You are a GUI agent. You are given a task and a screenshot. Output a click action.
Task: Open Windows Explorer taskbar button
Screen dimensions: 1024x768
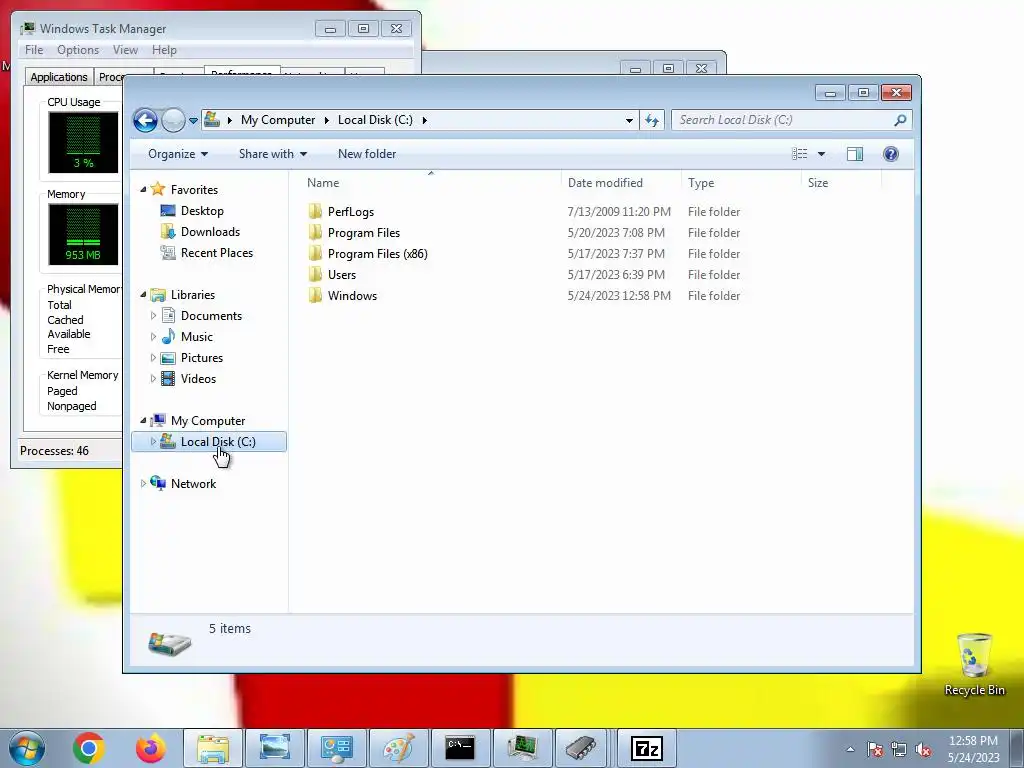point(213,748)
